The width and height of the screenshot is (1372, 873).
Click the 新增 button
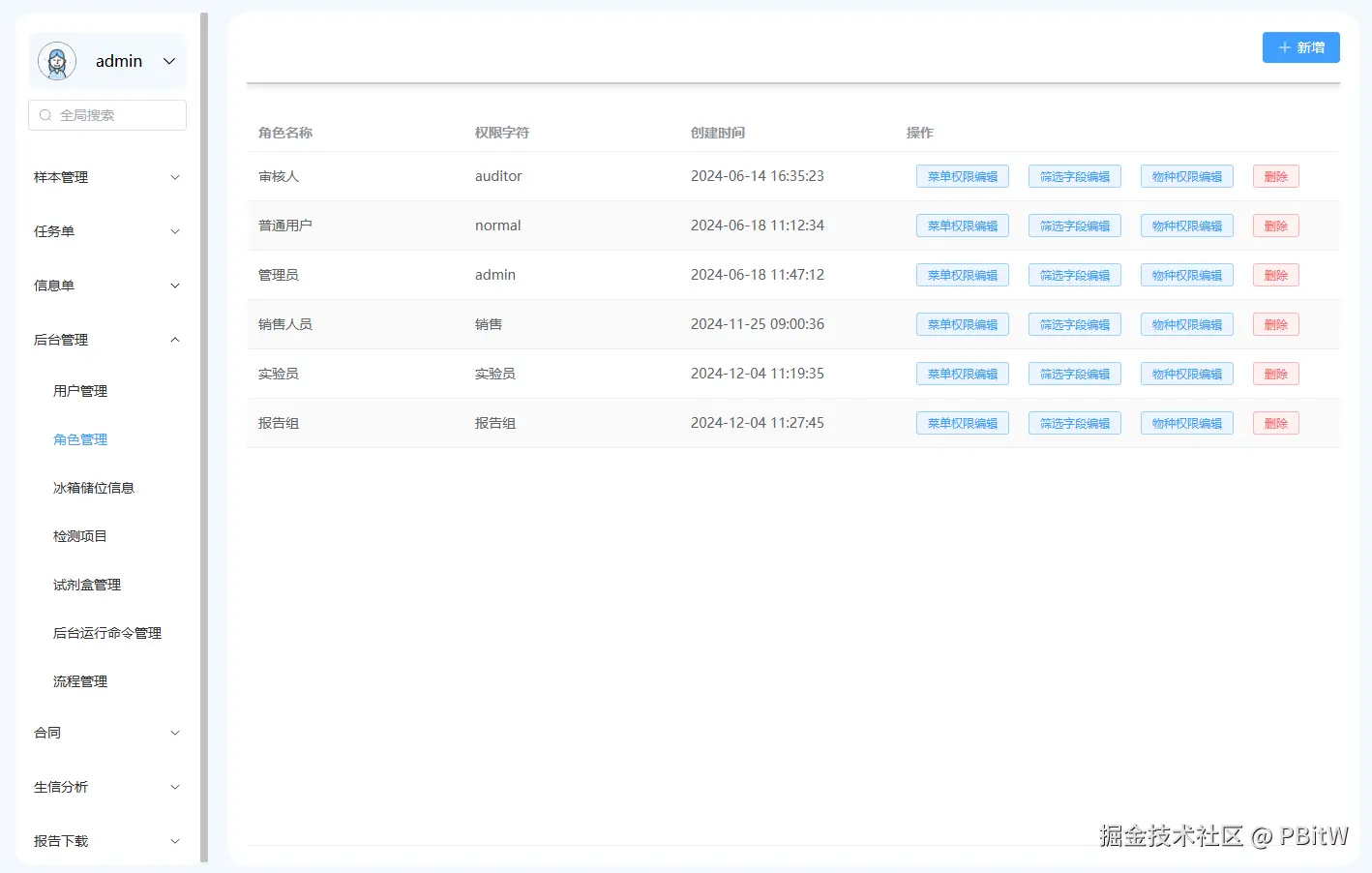pos(1300,47)
